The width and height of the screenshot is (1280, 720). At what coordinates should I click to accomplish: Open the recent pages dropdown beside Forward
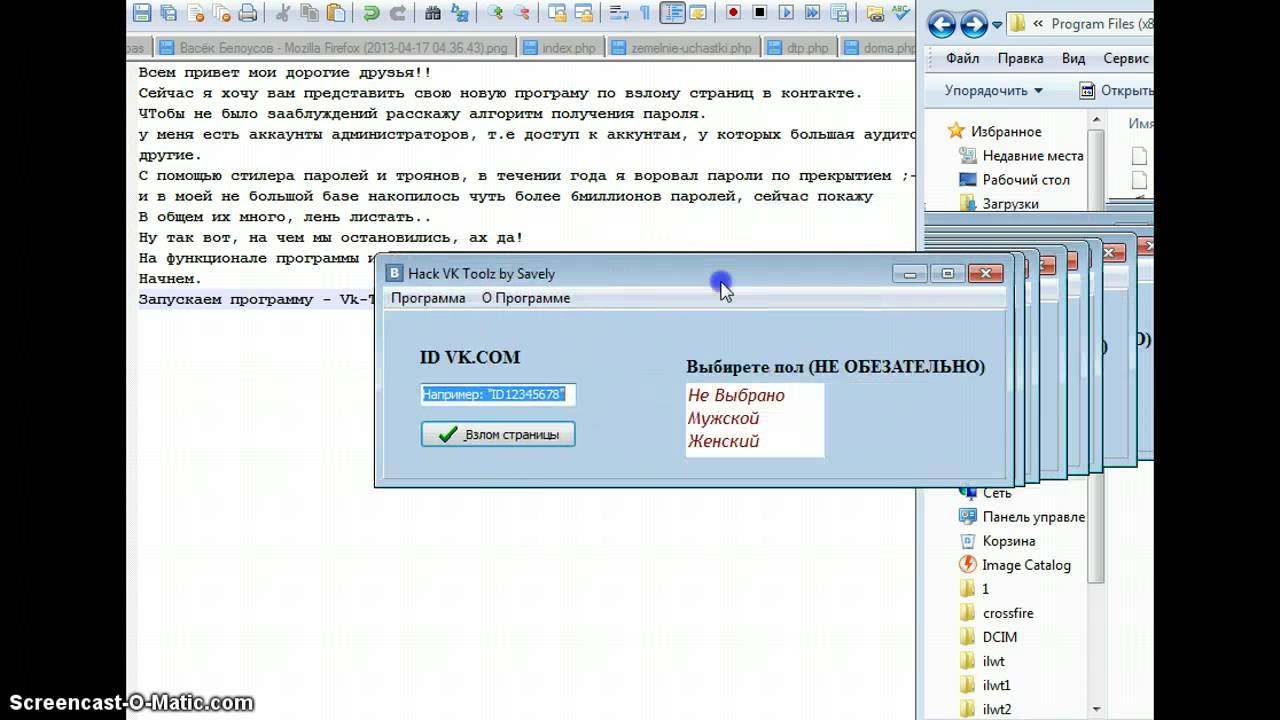coord(997,24)
